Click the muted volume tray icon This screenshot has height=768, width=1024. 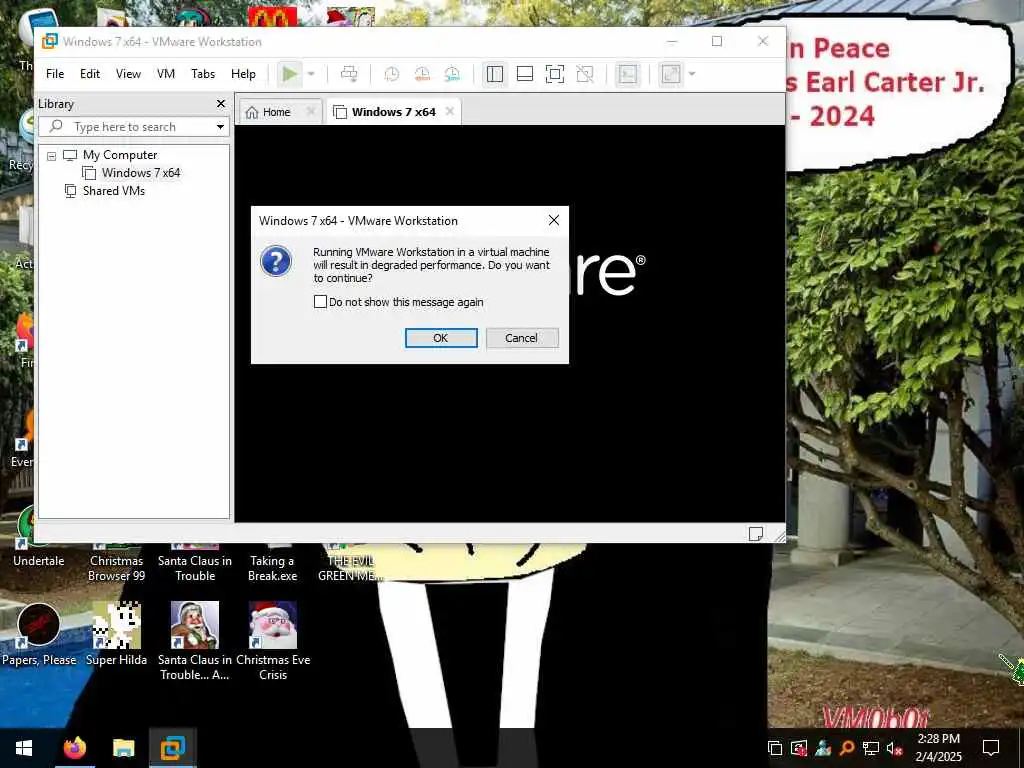click(x=894, y=748)
